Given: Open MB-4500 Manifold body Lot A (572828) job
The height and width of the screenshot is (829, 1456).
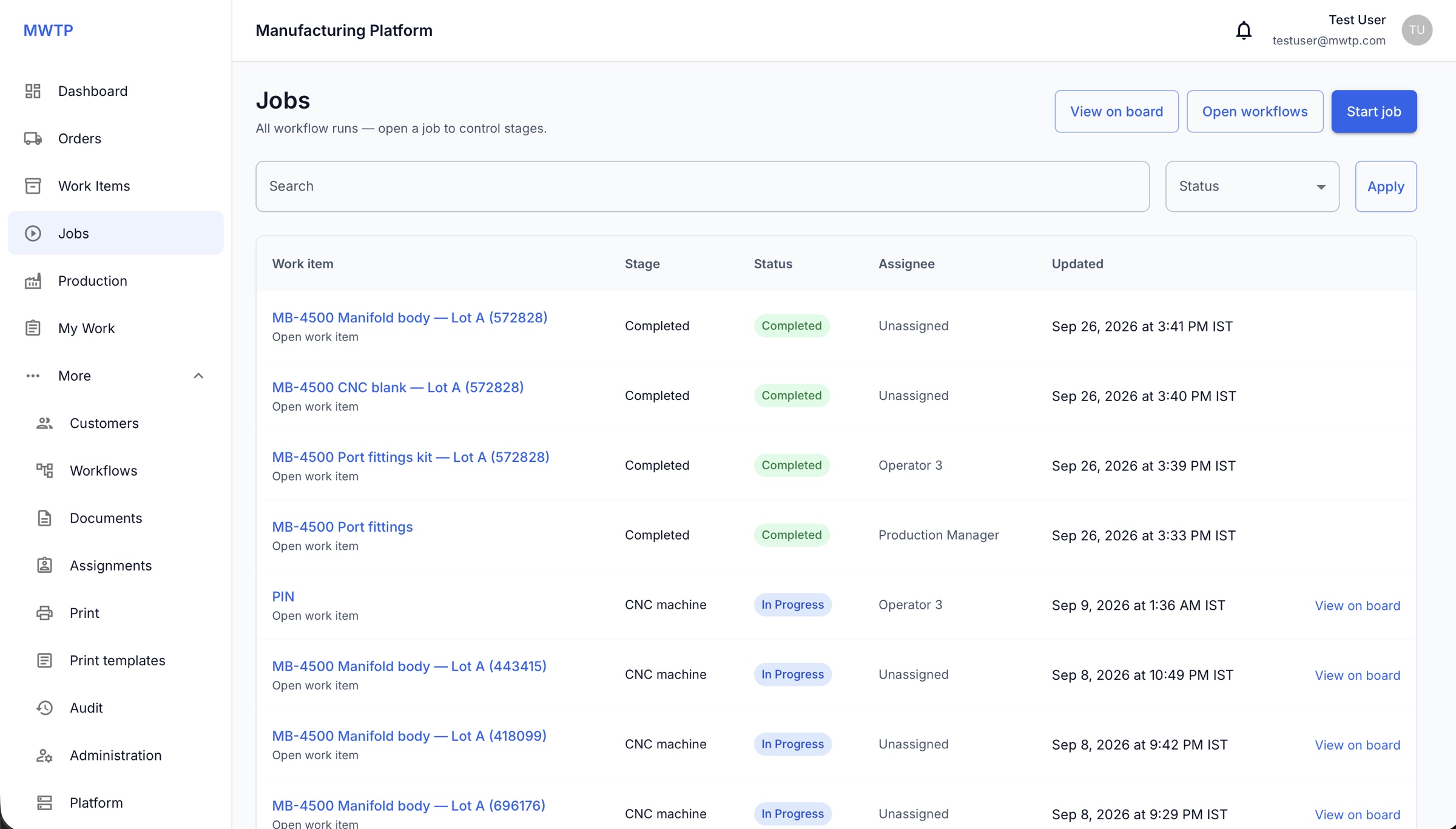Looking at the screenshot, I should (409, 317).
